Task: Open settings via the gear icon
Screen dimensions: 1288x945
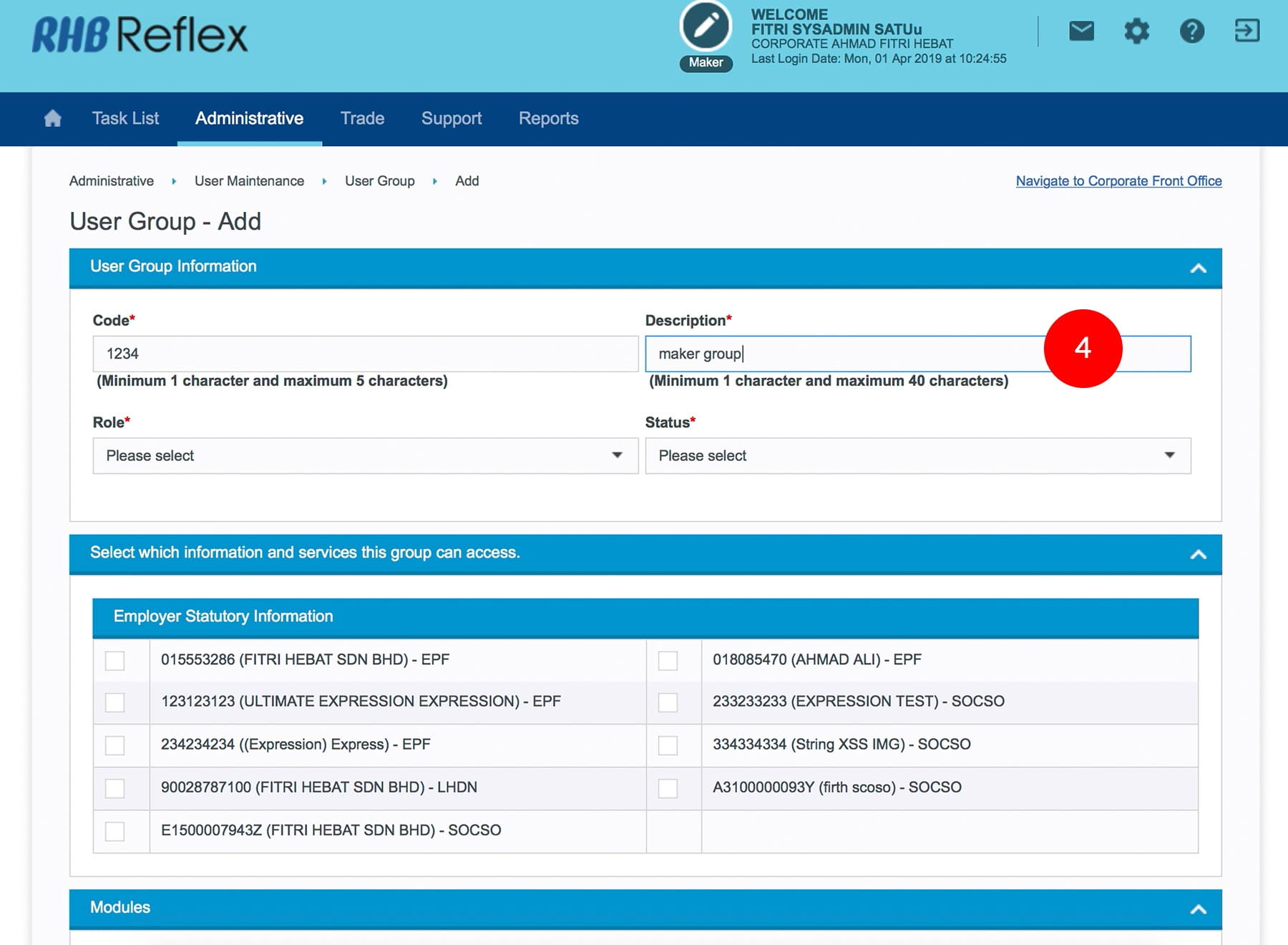Action: click(1136, 31)
